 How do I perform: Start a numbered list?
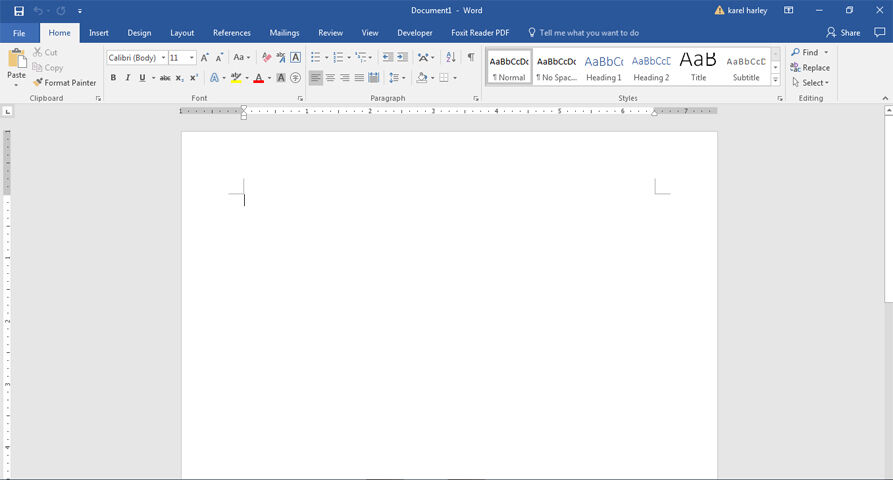click(338, 58)
